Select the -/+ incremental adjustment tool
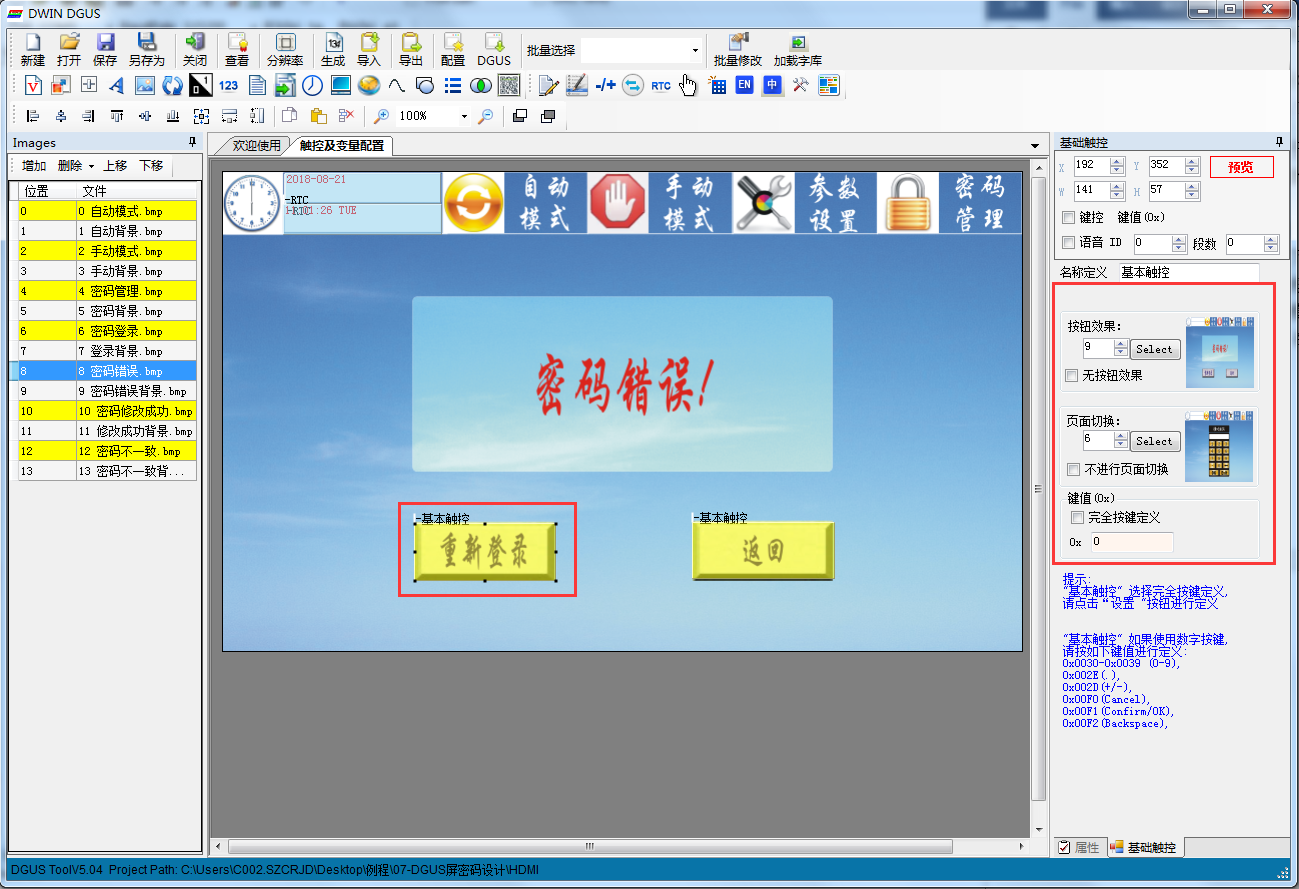This screenshot has width=1299, height=889. point(605,85)
